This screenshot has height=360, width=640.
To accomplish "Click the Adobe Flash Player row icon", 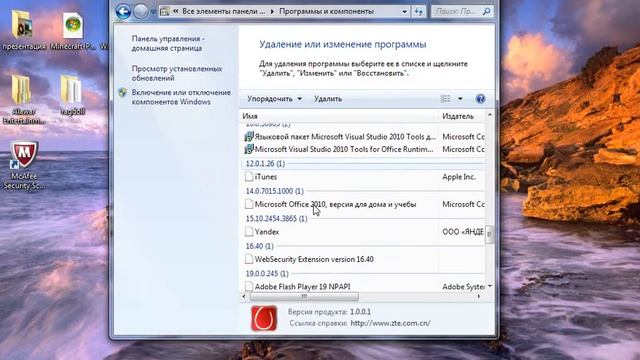I will coord(249,286).
